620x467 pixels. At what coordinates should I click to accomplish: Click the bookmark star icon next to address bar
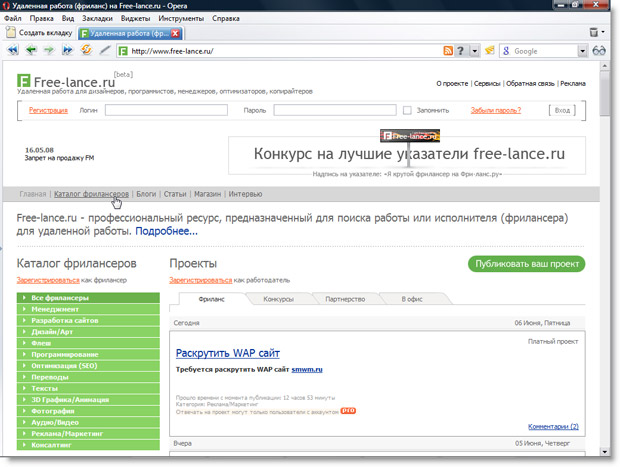click(490, 51)
